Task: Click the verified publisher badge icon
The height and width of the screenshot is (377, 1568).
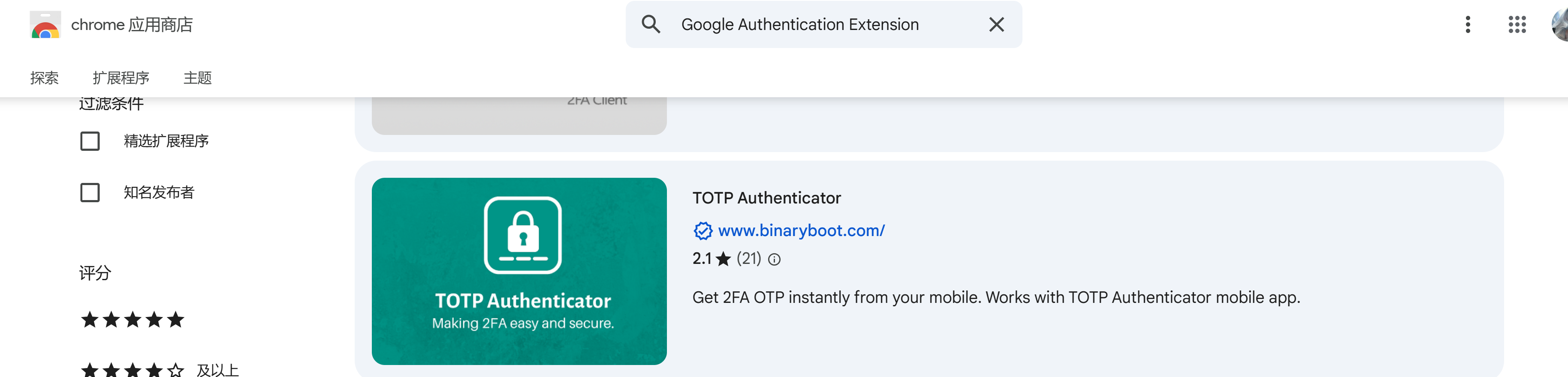Action: (703, 231)
